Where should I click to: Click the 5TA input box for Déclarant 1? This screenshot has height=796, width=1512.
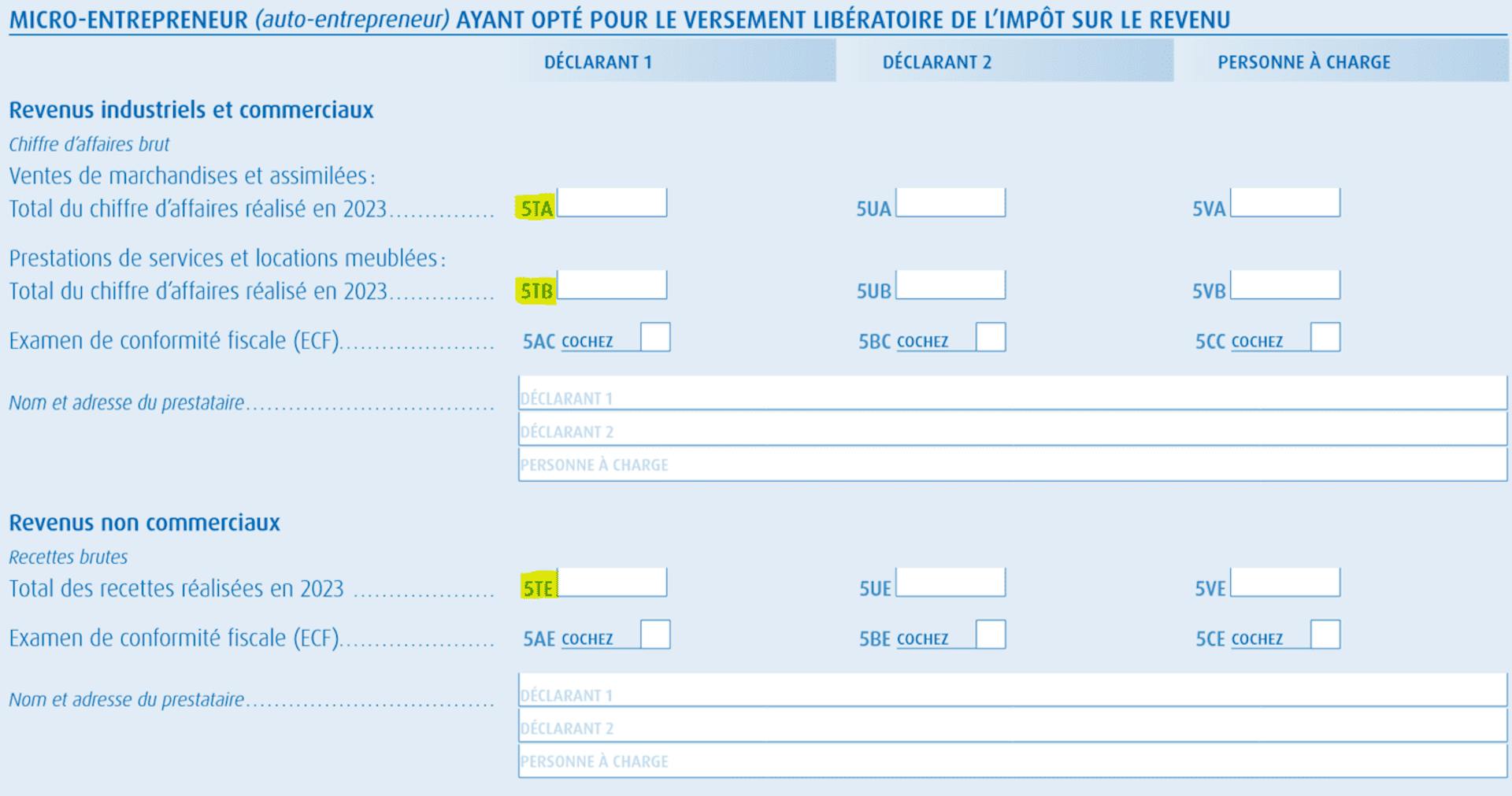[612, 203]
